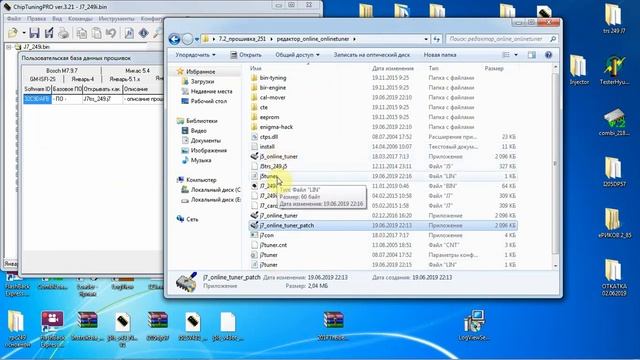Image resolution: width=640 pixels, height=360 pixels.
Task: Open the view options dropdown arrow
Action: point(516,55)
